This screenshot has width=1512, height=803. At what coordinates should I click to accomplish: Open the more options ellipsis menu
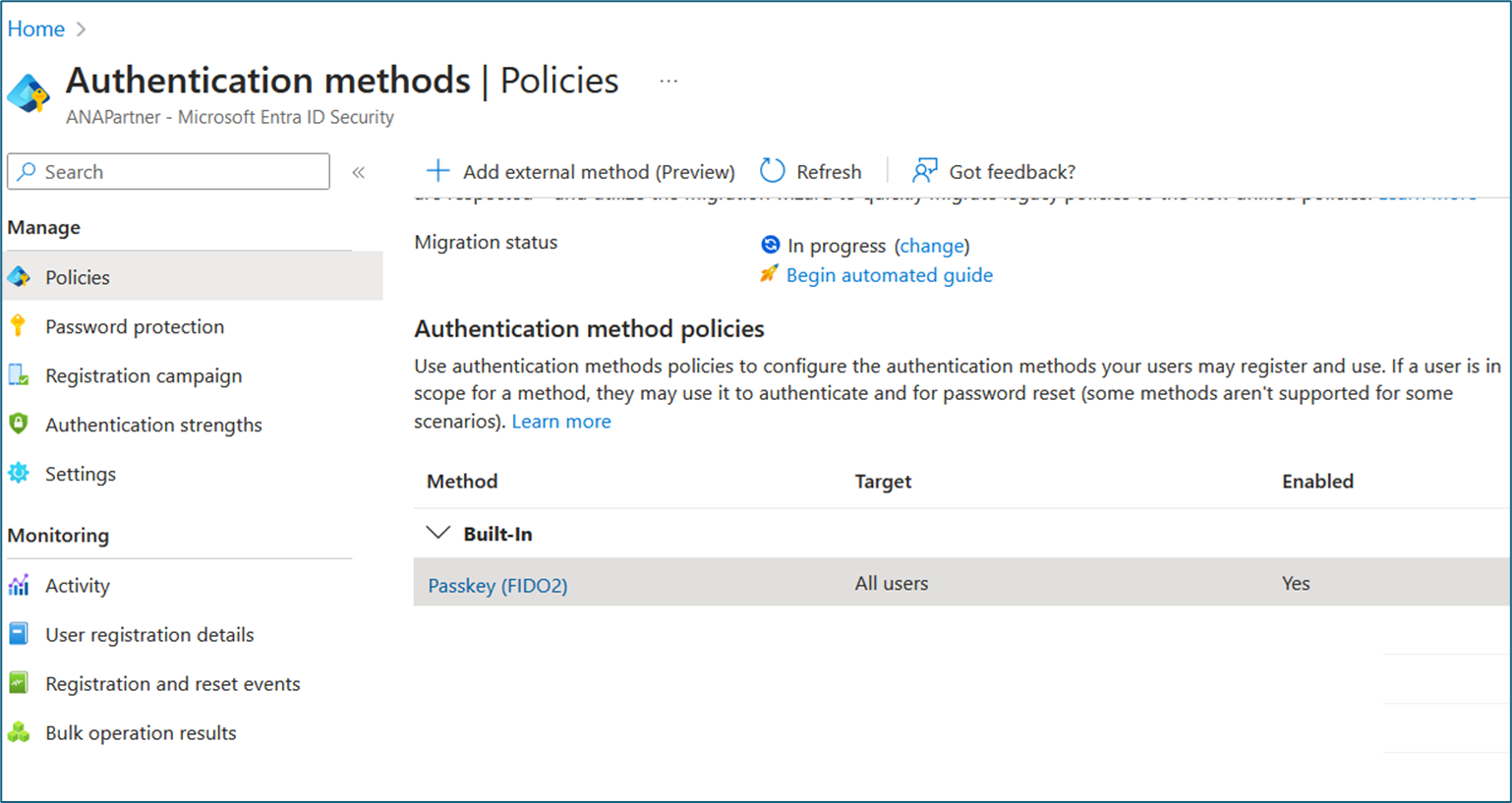[x=669, y=81]
